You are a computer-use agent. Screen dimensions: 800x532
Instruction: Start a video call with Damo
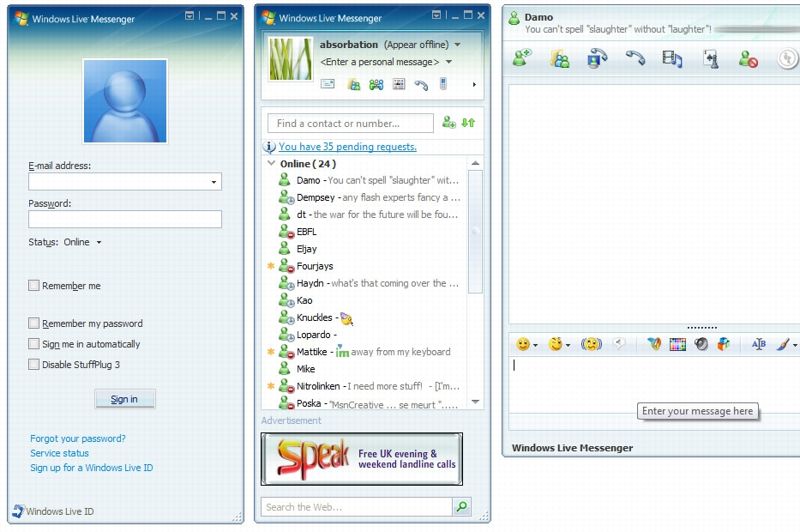click(x=597, y=58)
